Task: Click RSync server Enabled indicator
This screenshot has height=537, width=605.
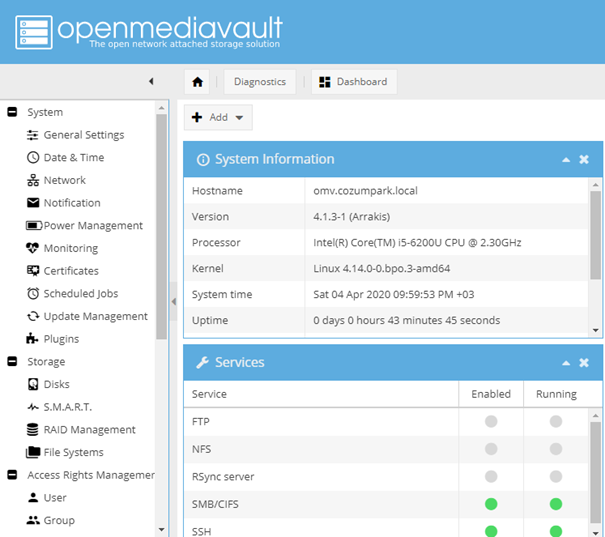Action: [x=491, y=476]
